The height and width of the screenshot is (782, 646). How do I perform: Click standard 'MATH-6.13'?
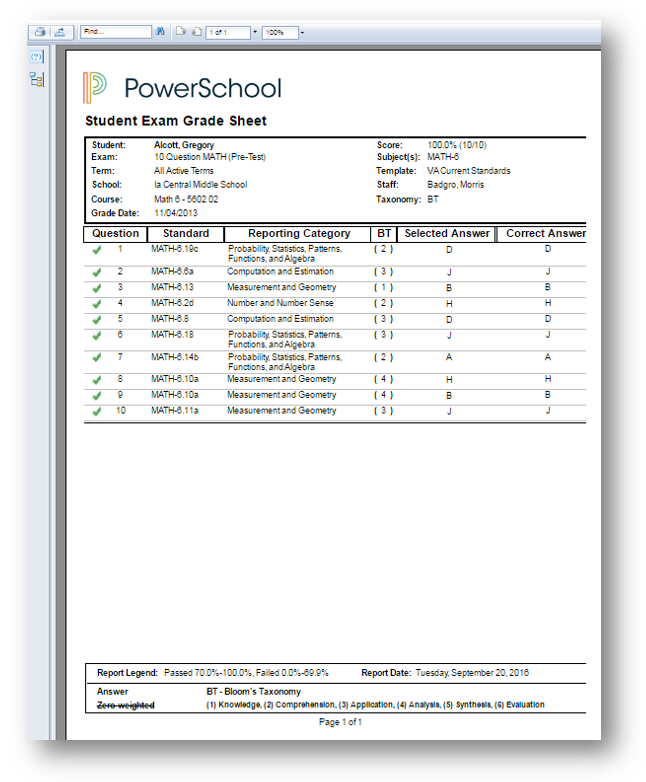(x=173, y=287)
